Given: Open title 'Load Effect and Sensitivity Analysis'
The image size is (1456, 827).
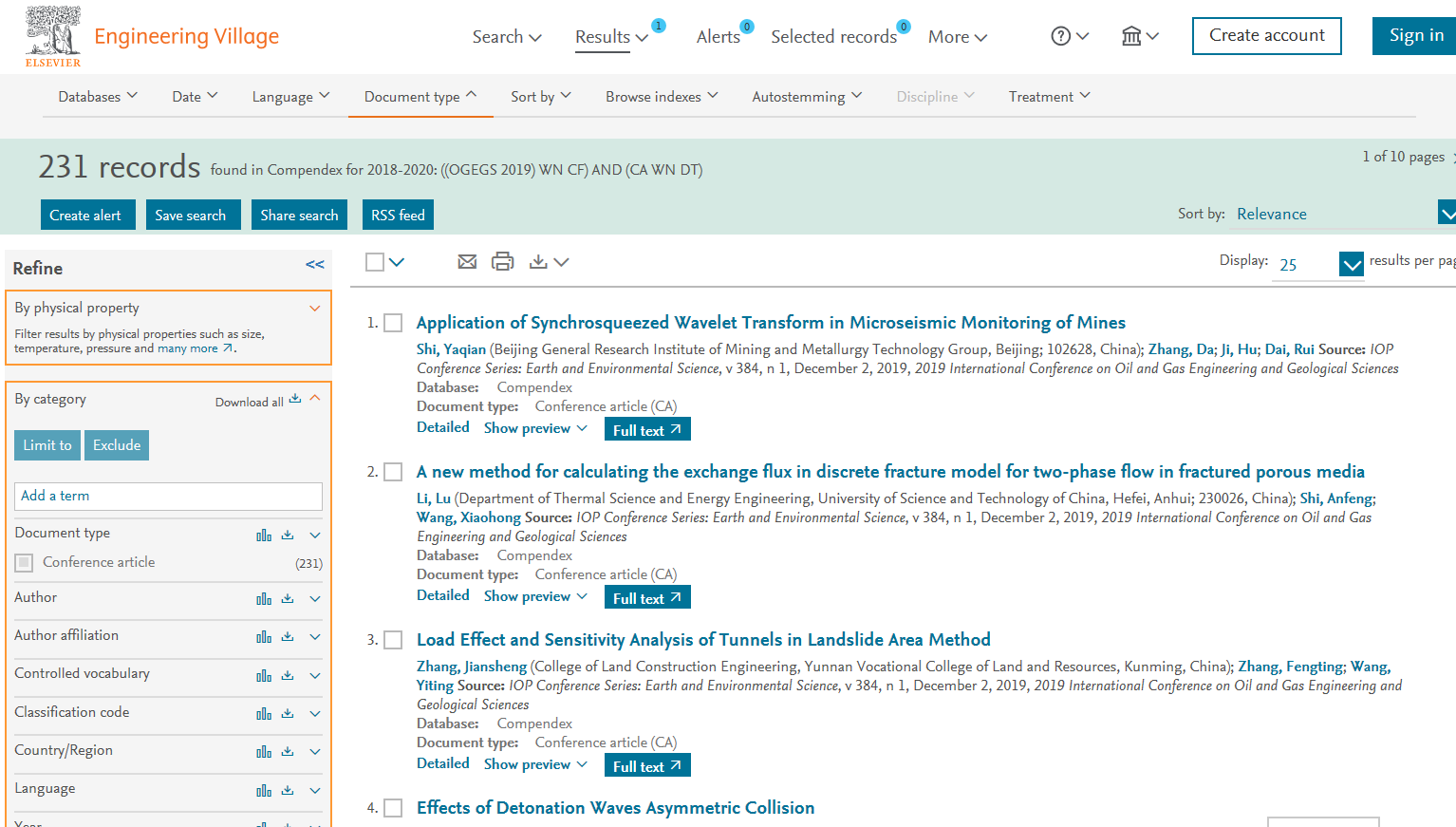Looking at the screenshot, I should click(x=703, y=640).
